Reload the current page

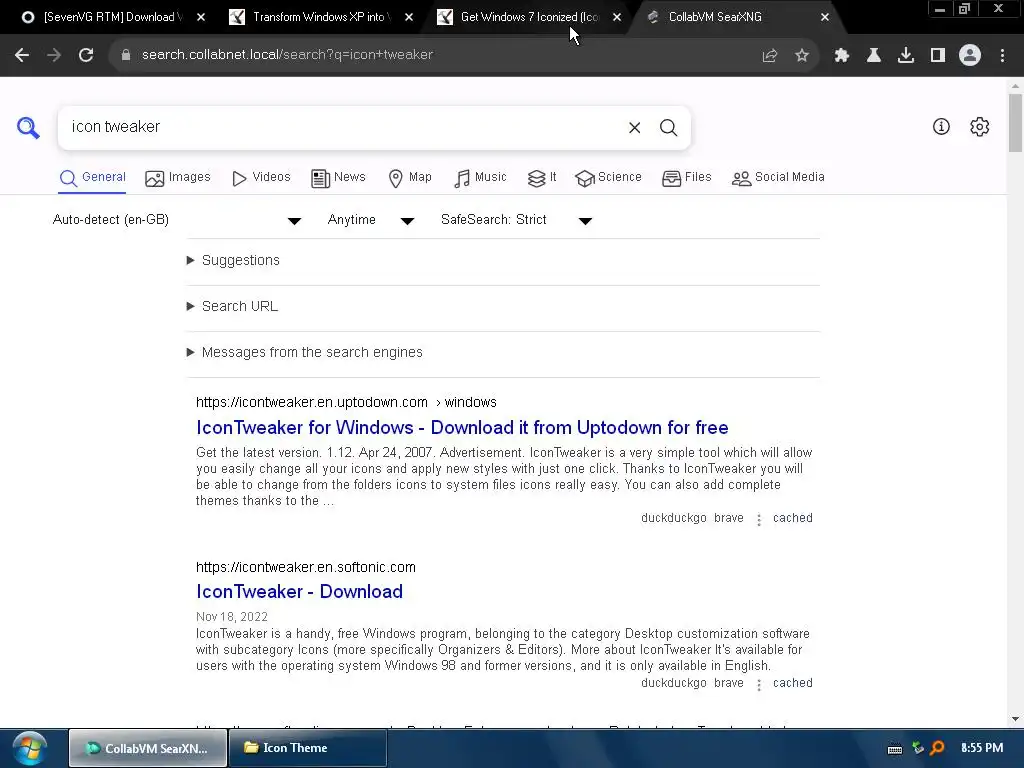[86, 55]
